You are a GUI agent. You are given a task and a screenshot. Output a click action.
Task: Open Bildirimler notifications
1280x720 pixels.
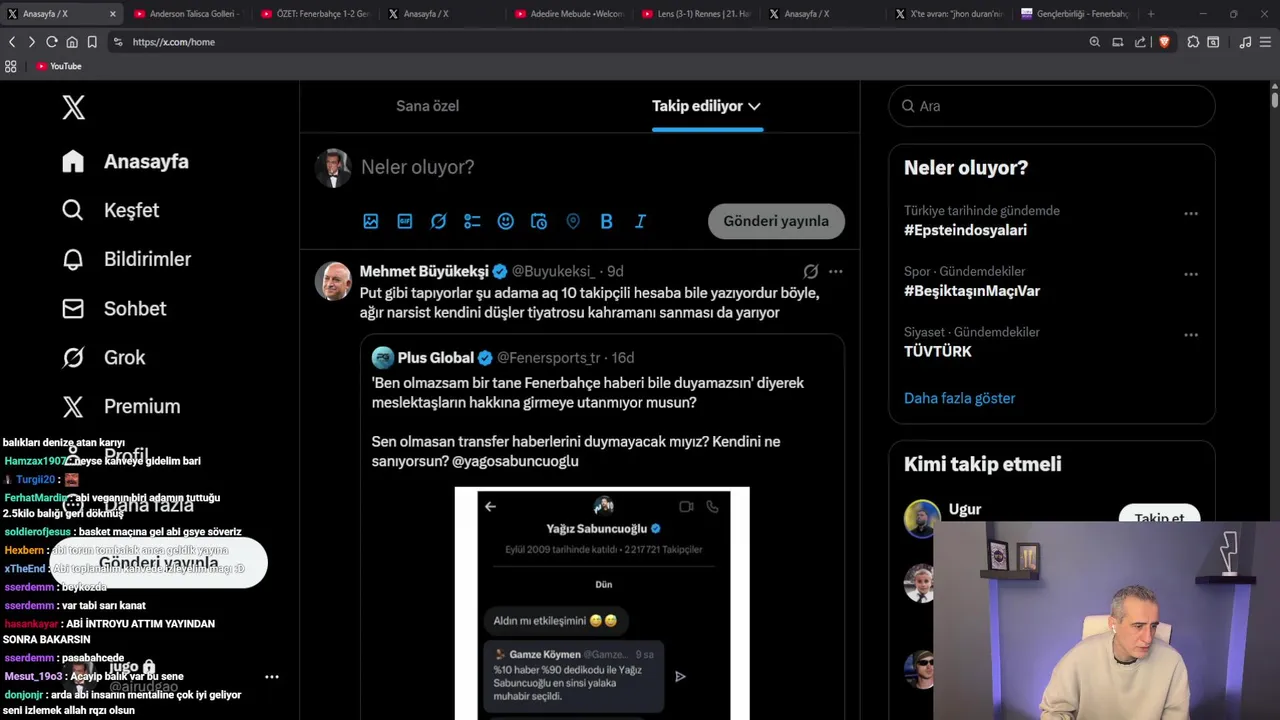point(126,259)
